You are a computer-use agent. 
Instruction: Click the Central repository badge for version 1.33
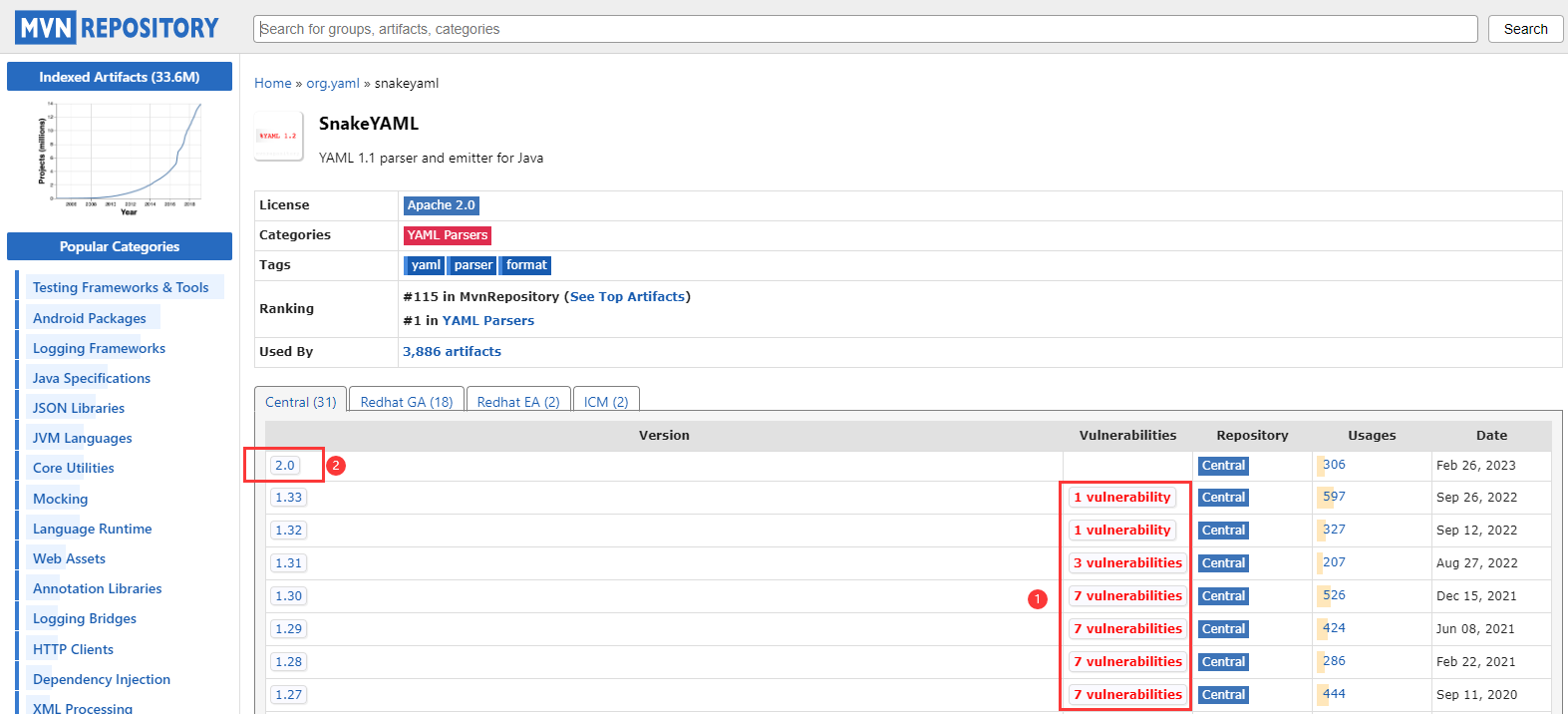tap(1223, 498)
